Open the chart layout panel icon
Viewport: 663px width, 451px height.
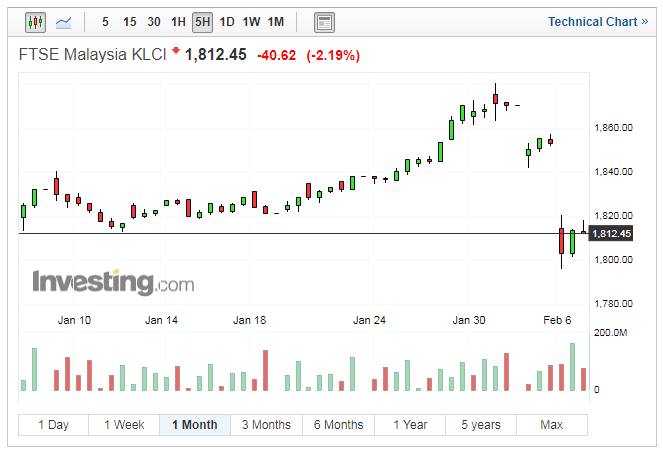click(324, 22)
